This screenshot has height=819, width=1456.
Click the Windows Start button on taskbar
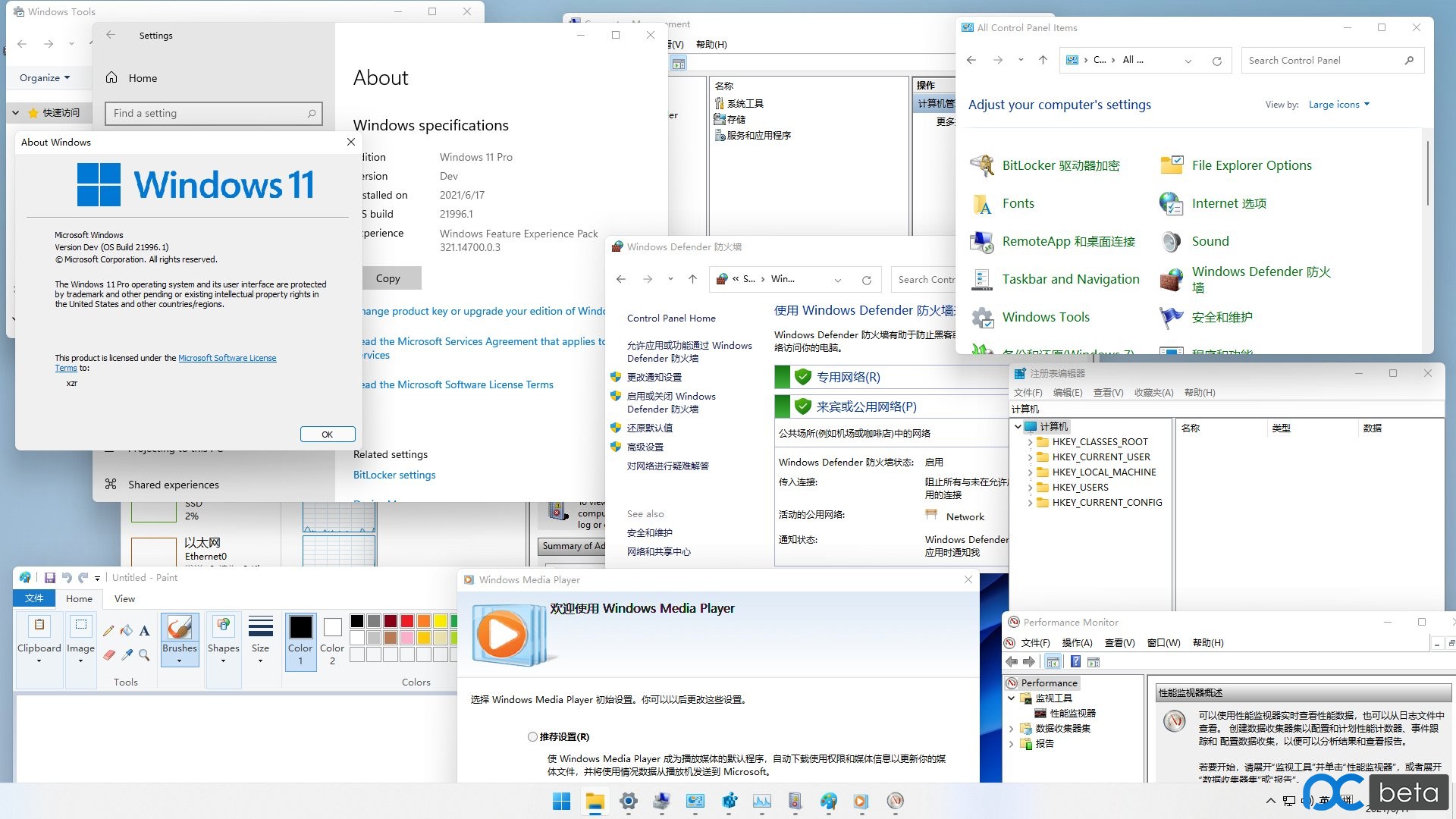[x=561, y=801]
